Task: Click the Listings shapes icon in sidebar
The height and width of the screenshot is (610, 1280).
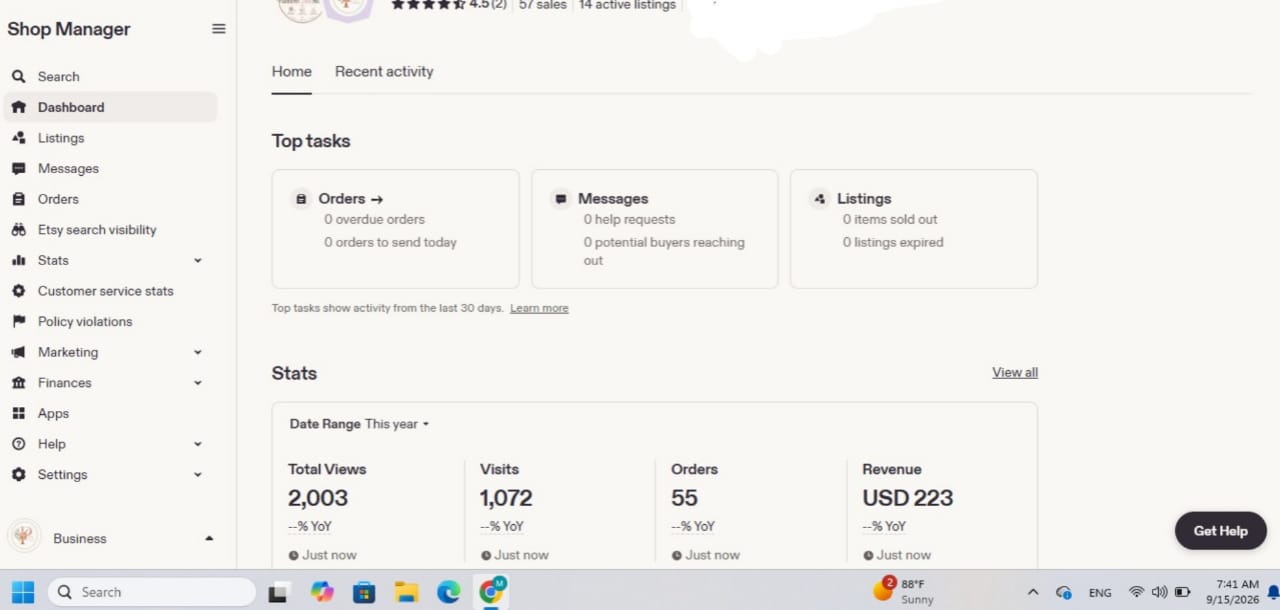Action: click(18, 138)
